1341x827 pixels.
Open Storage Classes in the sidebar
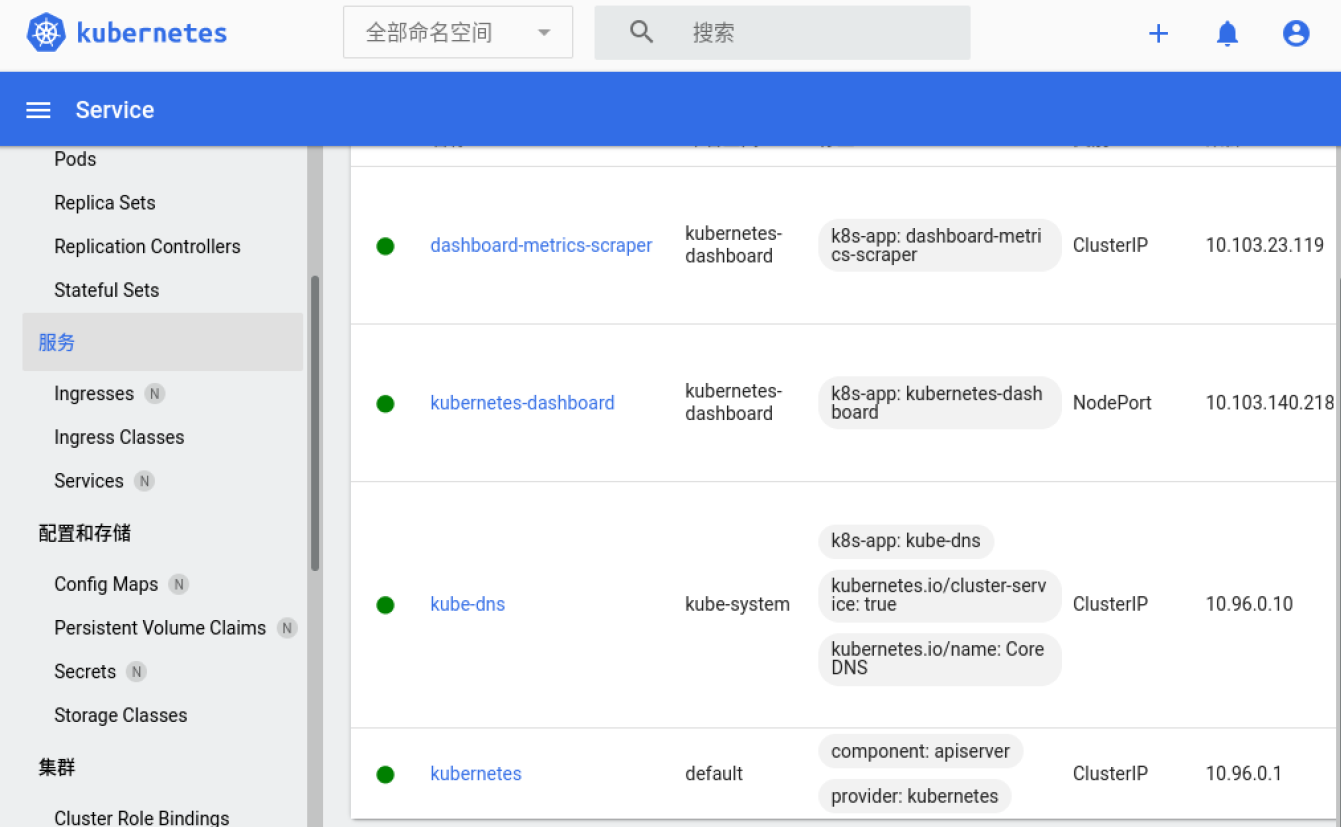click(121, 715)
